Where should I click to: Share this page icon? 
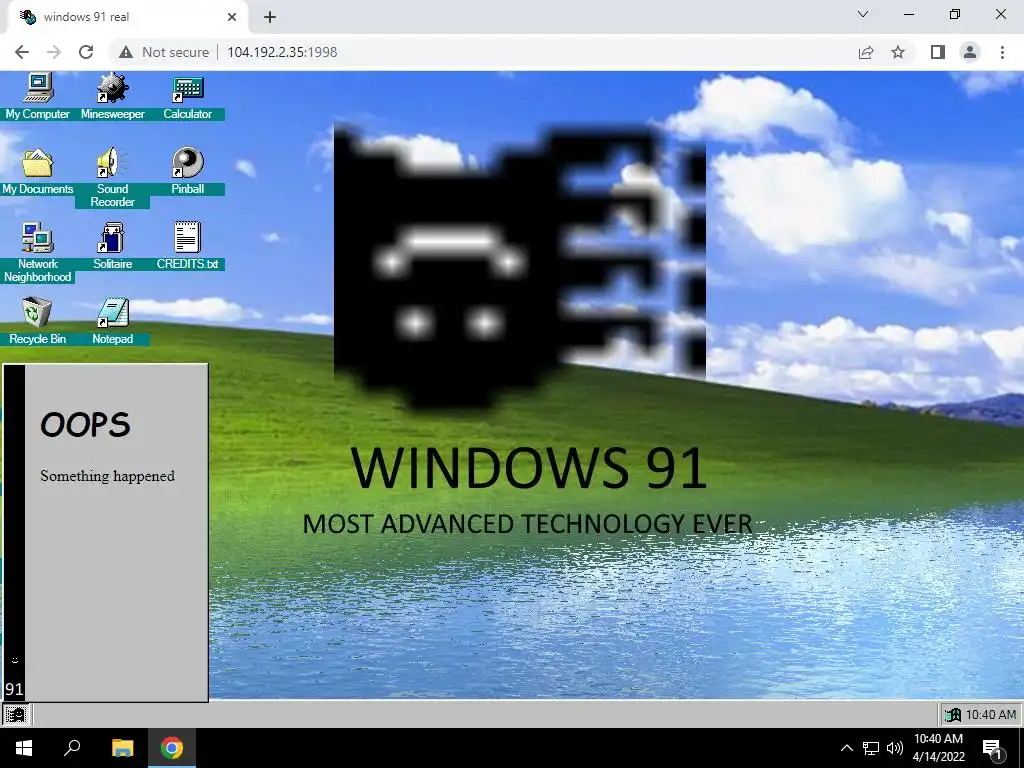(866, 52)
